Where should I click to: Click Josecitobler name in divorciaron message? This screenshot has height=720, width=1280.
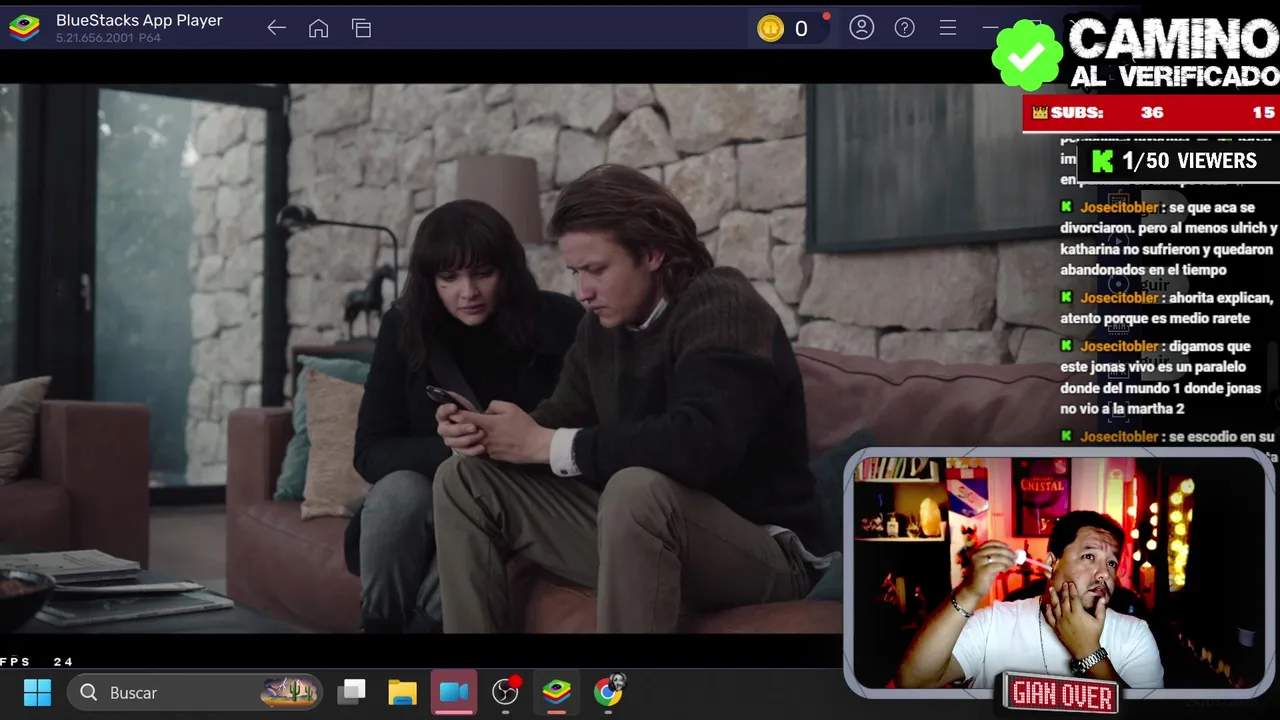tap(1119, 207)
